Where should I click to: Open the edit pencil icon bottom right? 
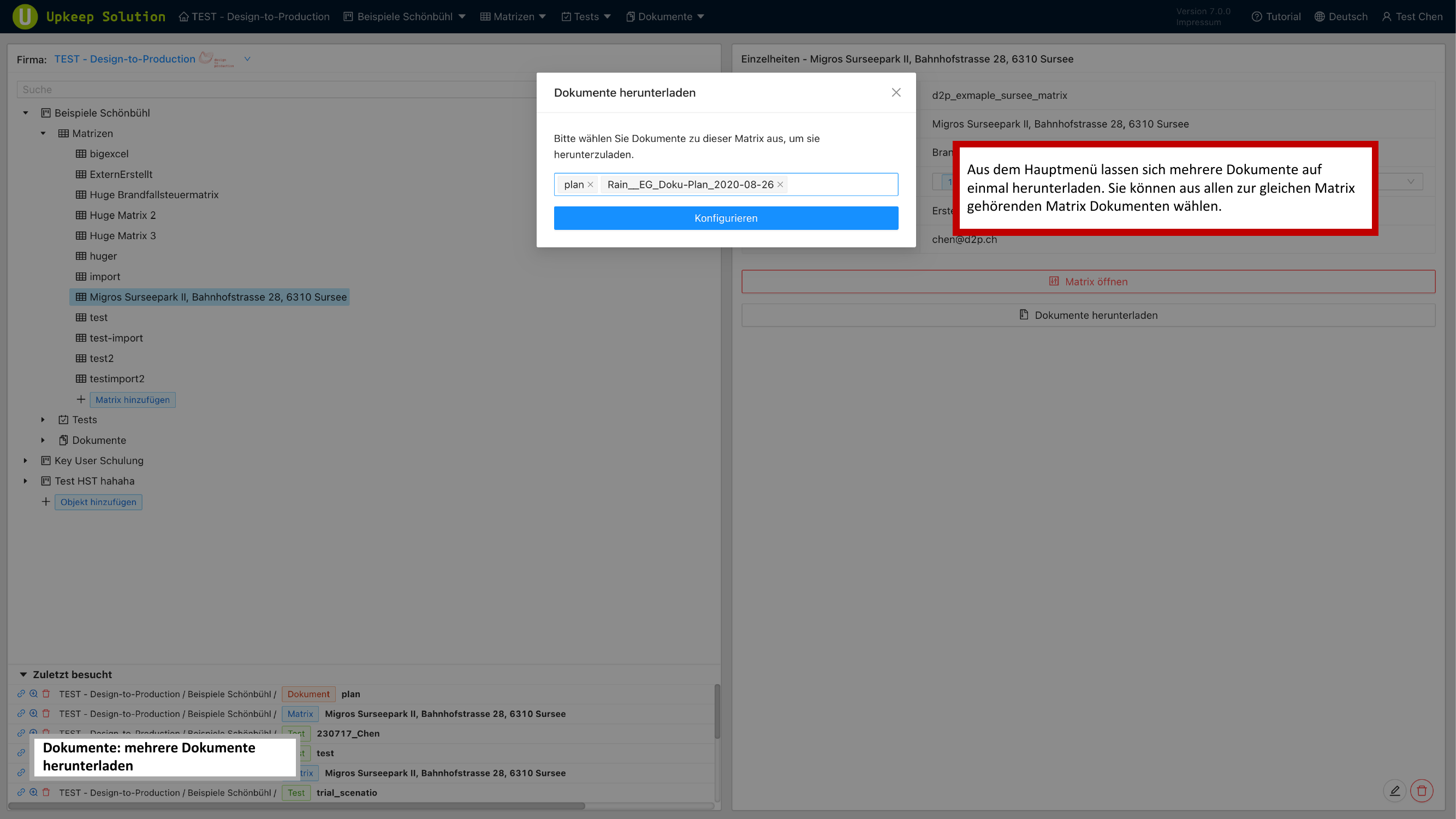[1394, 791]
